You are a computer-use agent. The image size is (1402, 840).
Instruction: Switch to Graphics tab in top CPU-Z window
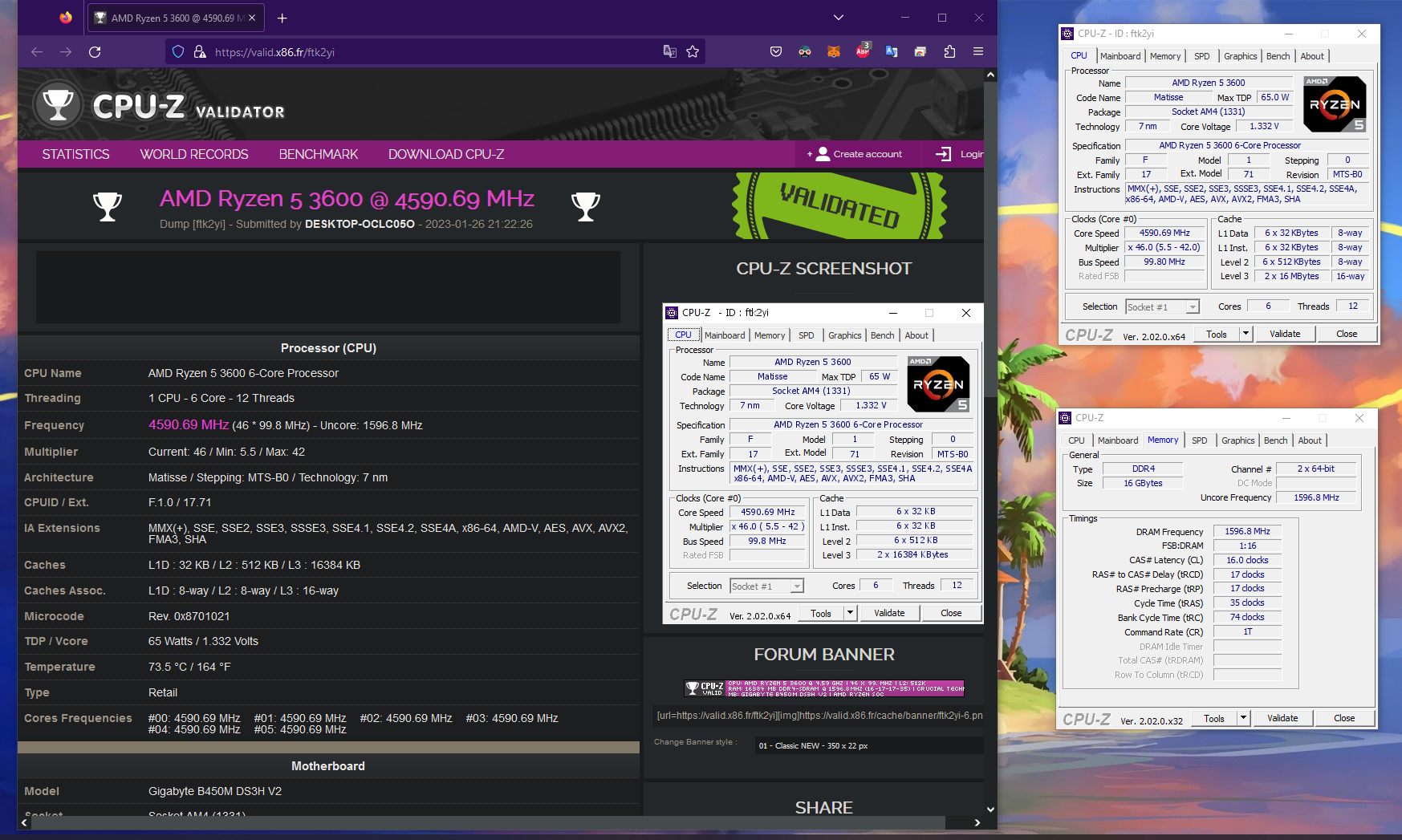coord(1240,56)
